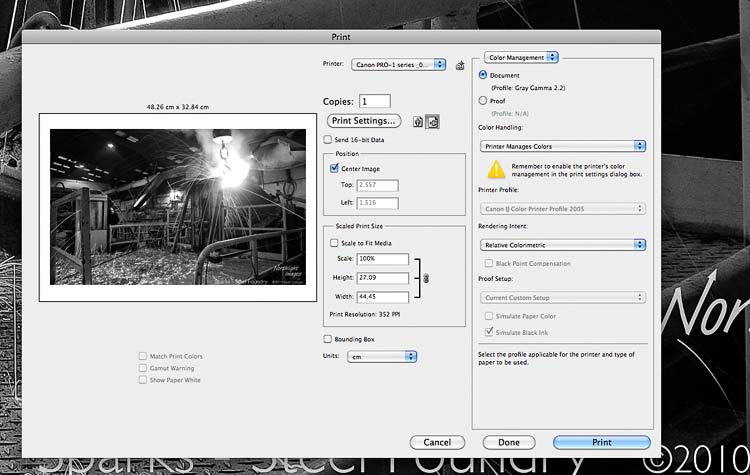This screenshot has height=475, width=750.
Task: Open the Color Management dropdown
Action: (521, 57)
